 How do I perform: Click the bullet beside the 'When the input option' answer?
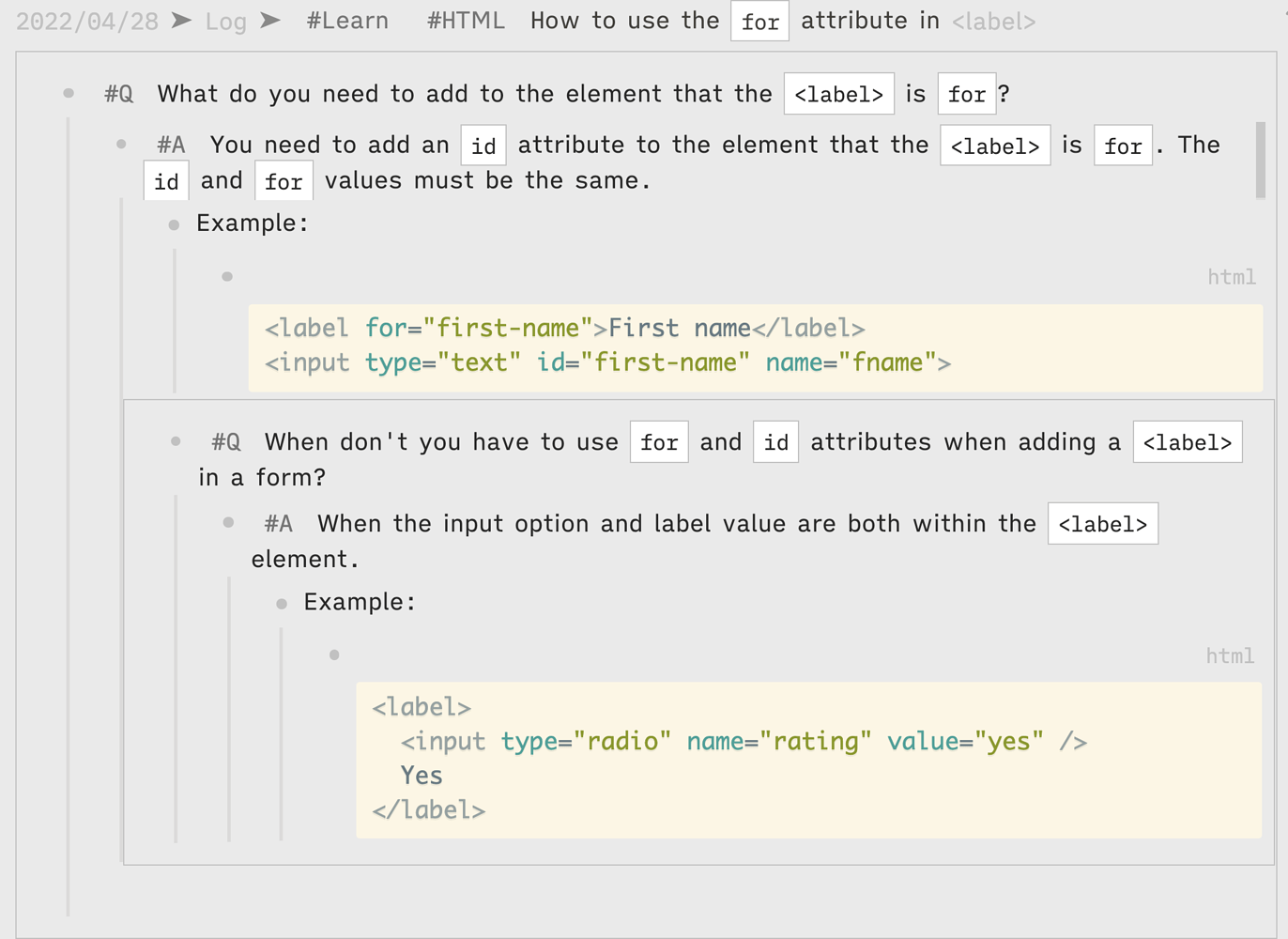coord(228,522)
